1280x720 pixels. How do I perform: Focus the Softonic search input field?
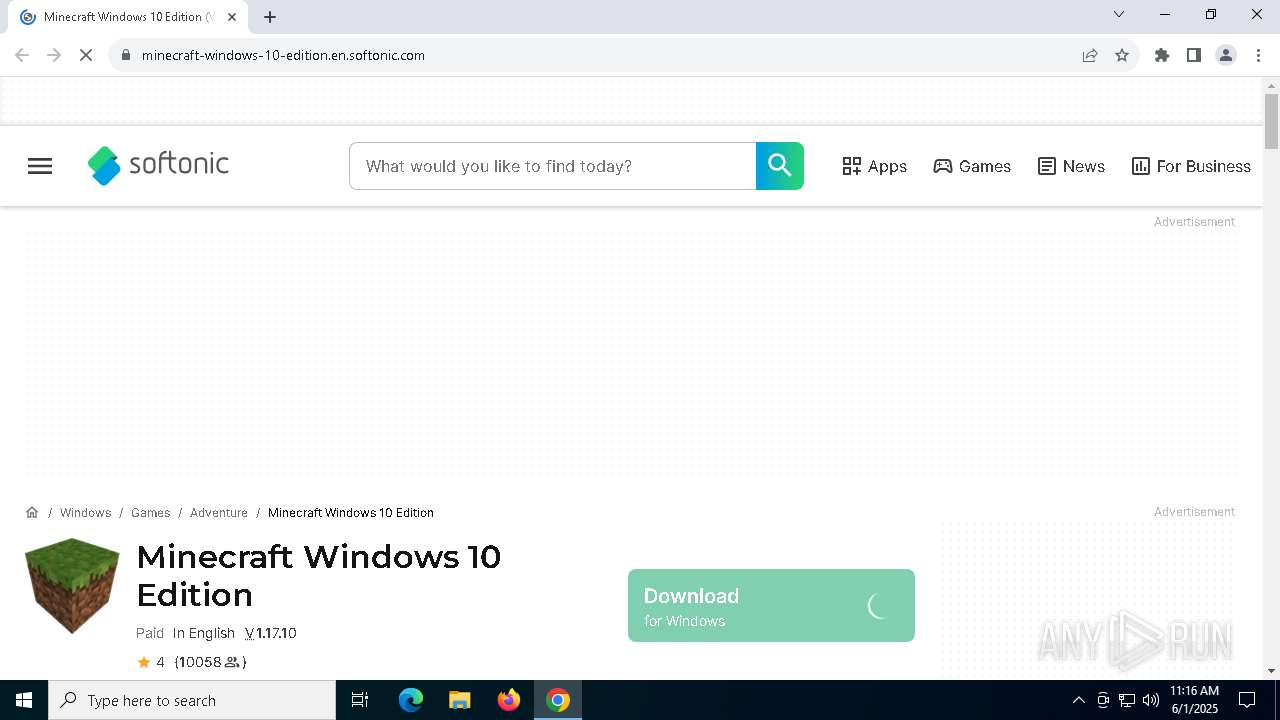[552, 166]
